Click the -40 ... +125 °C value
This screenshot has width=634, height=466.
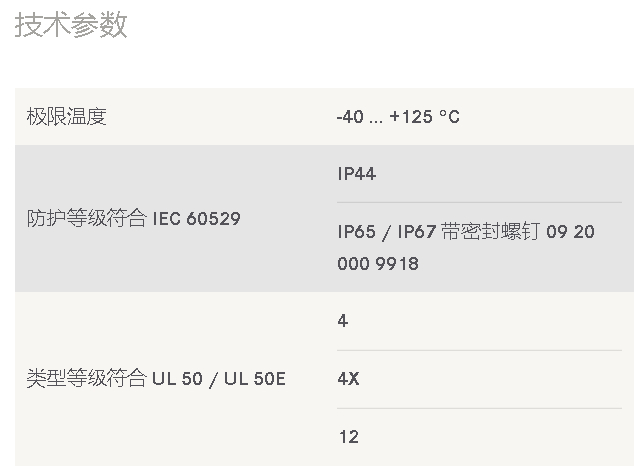[398, 117]
